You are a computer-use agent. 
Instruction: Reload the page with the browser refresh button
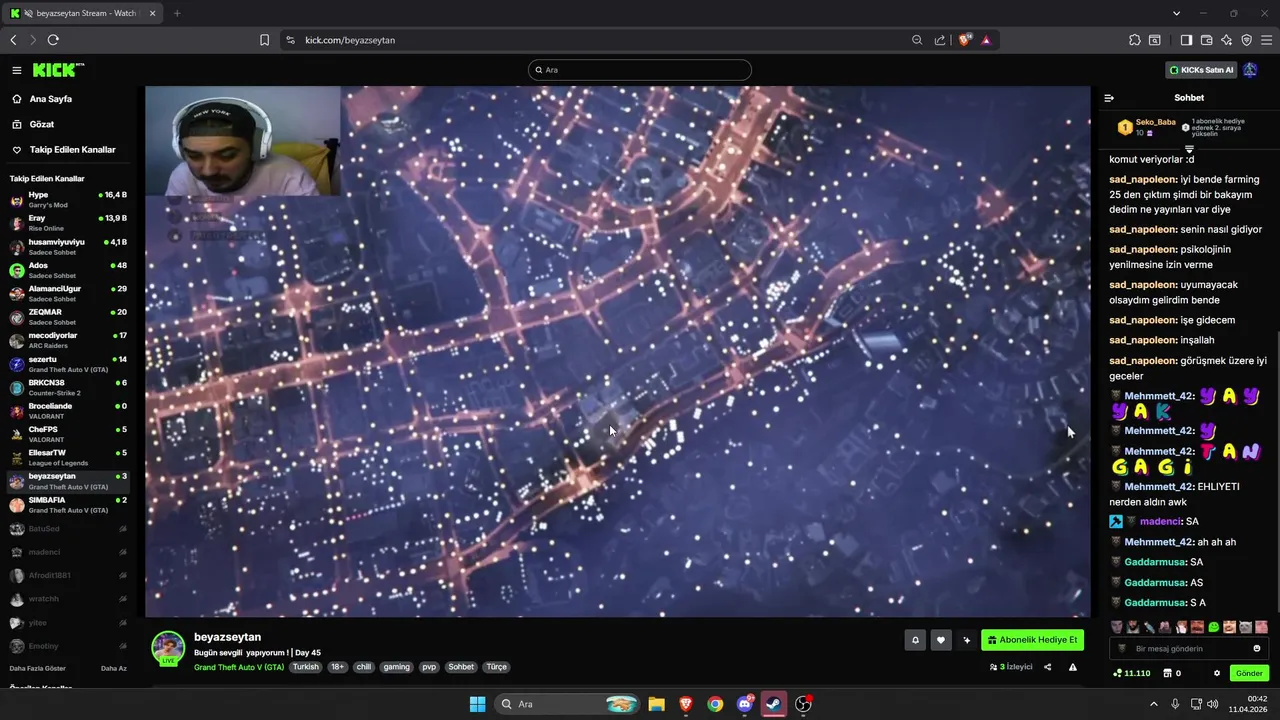[53, 40]
